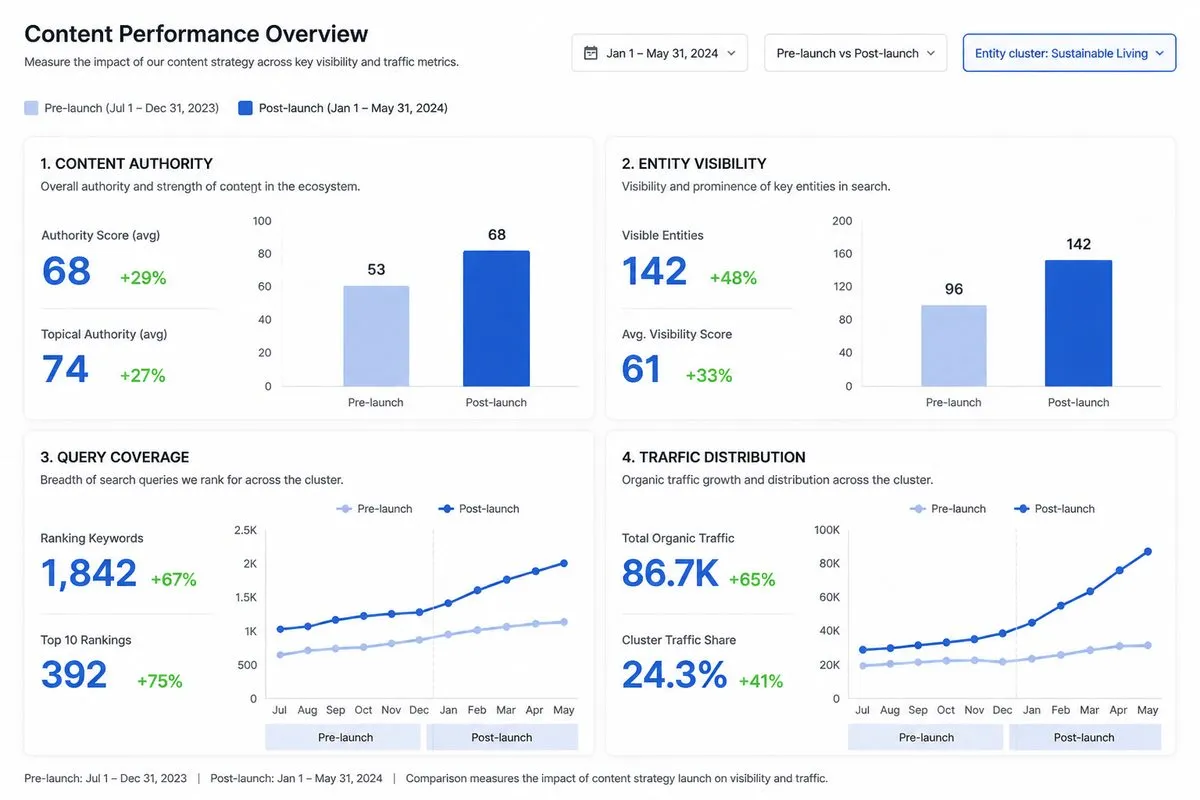Click the +27% change next to Topical Authority
The image size is (1200, 800).
click(143, 376)
